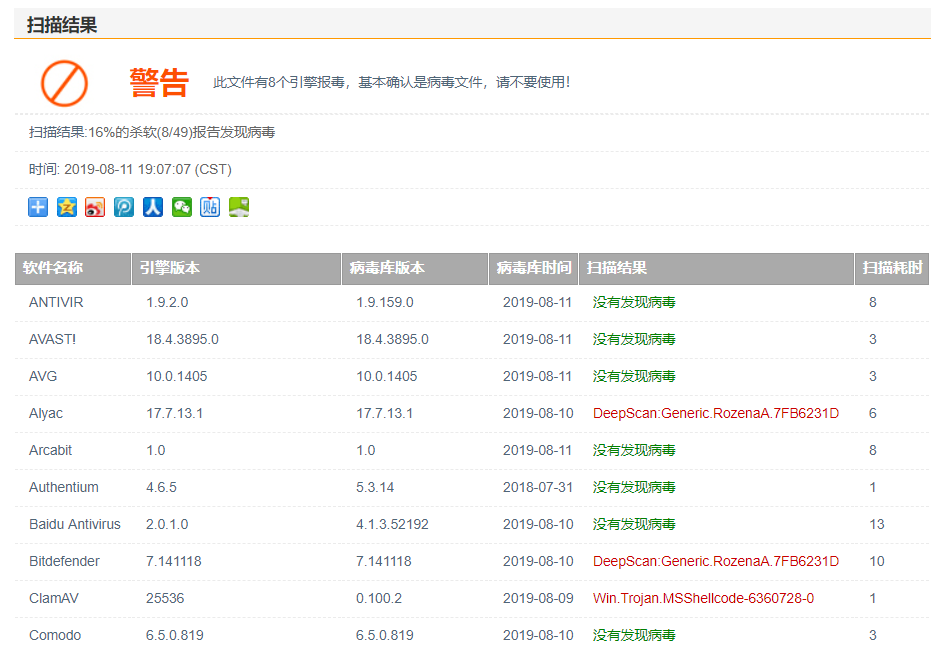Select ClamAV database date 2019-08-09
Screen dimensions: 952x654
537,599
